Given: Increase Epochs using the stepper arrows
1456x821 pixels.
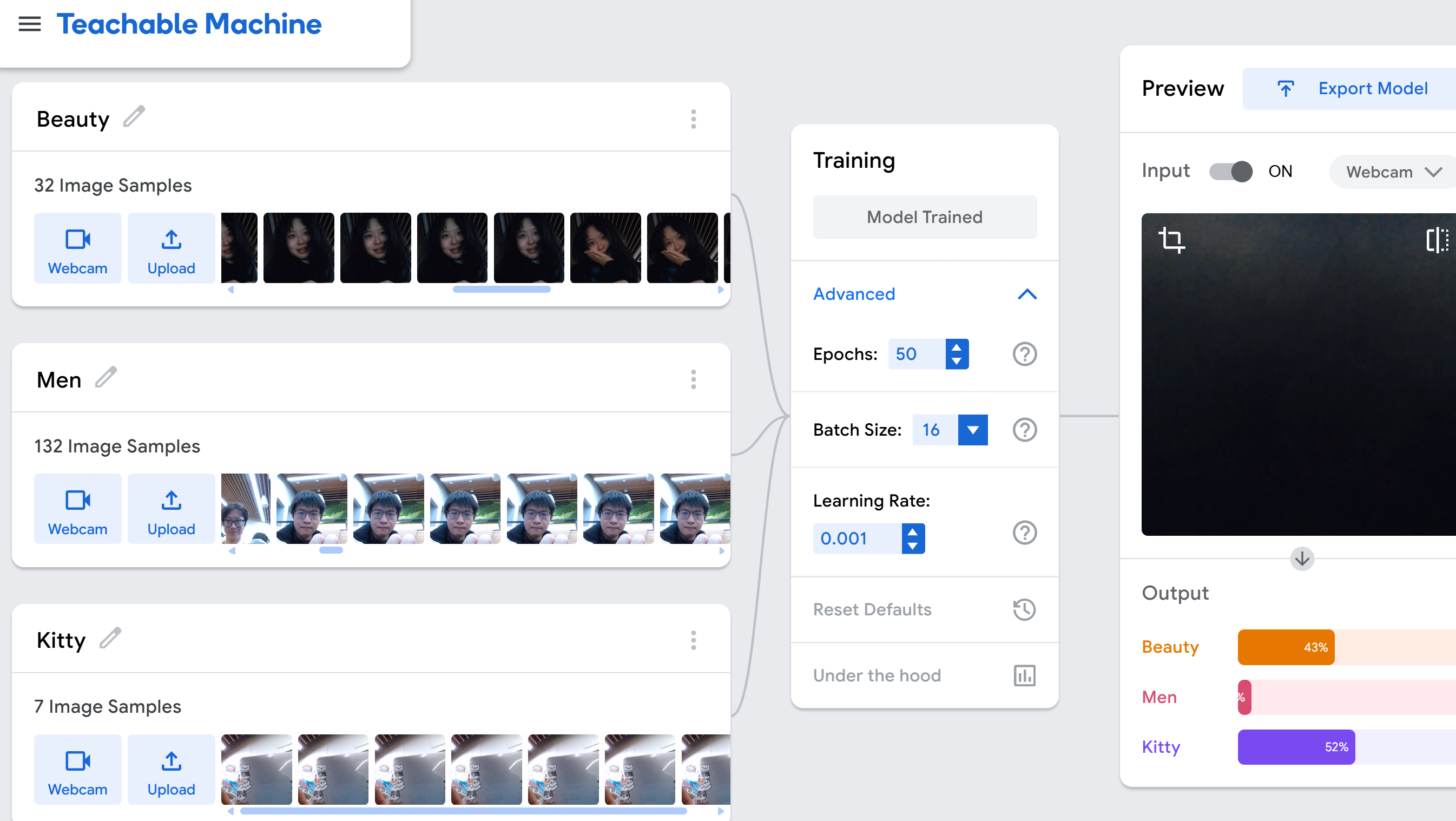Looking at the screenshot, I should (x=957, y=349).
